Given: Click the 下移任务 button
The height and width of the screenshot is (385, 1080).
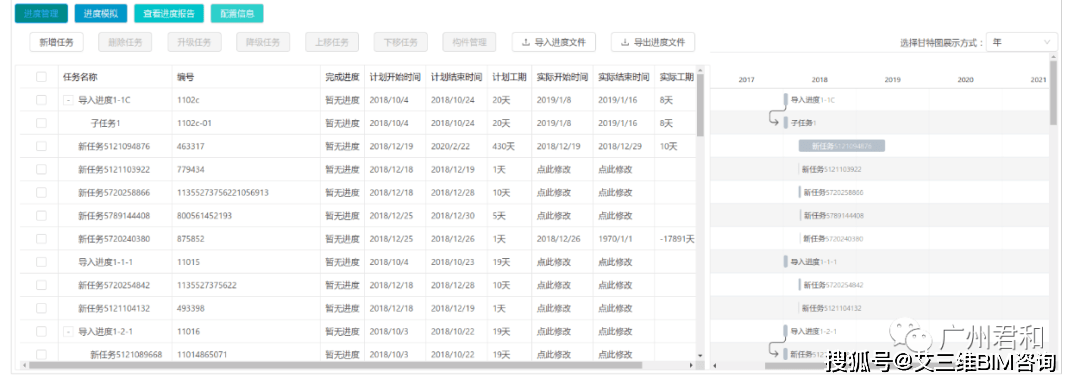Looking at the screenshot, I should tap(401, 42).
